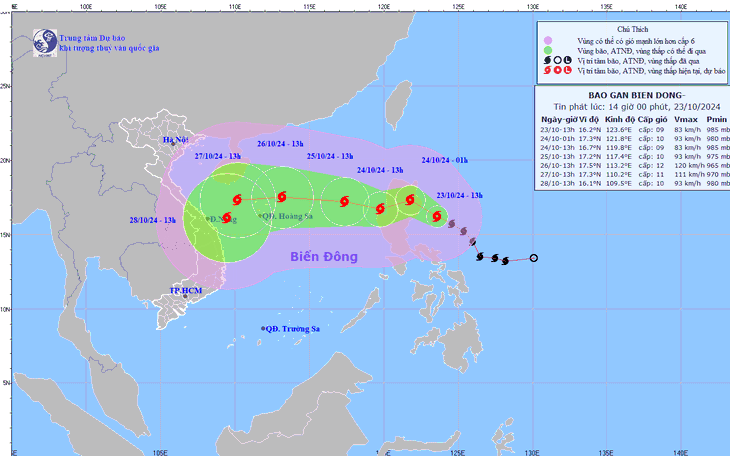Viewport: 730px width, 456px height.
Task: Click the red storm icon for 27/10/24 - 13h
Action: 237,200
